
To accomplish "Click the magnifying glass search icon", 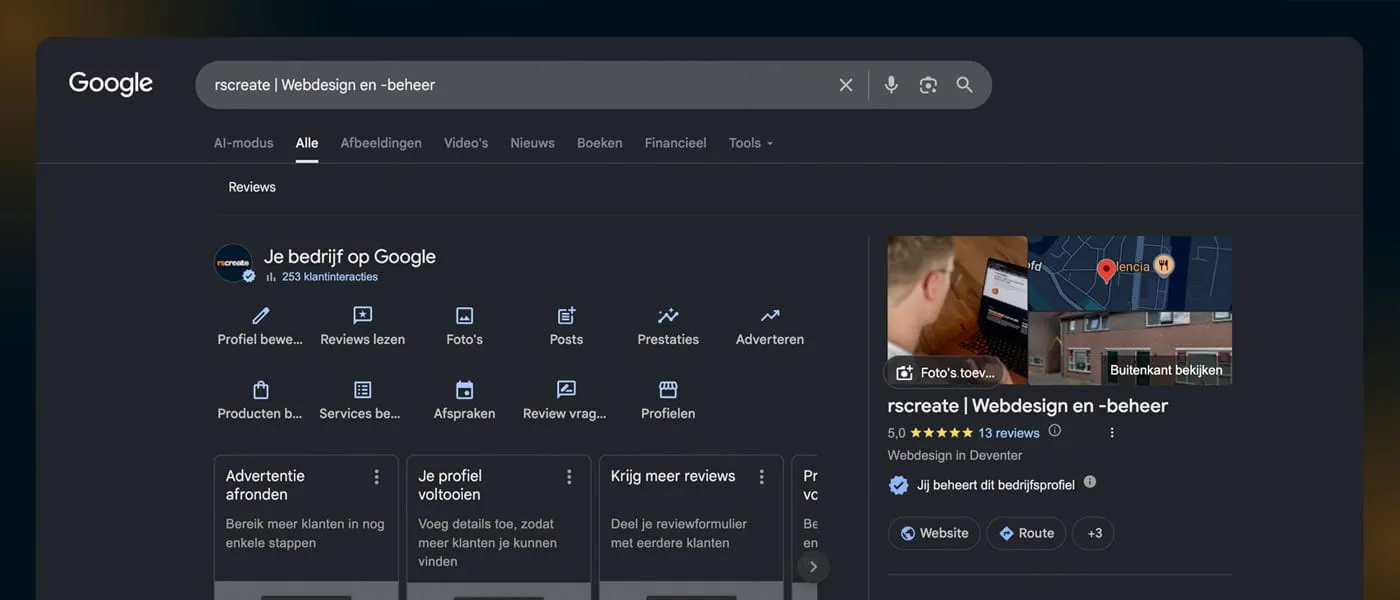I will 964,85.
